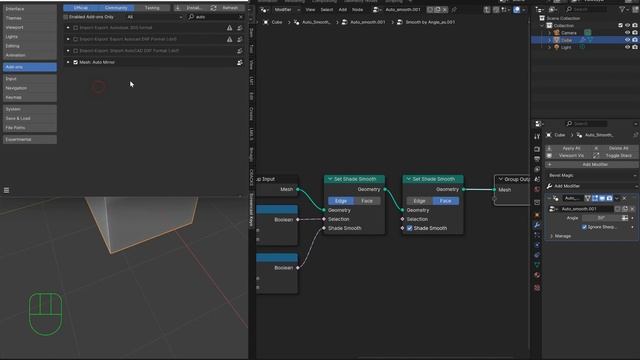Toggle the Community add-ons filter
640x360 pixels.
click(x=116, y=8)
